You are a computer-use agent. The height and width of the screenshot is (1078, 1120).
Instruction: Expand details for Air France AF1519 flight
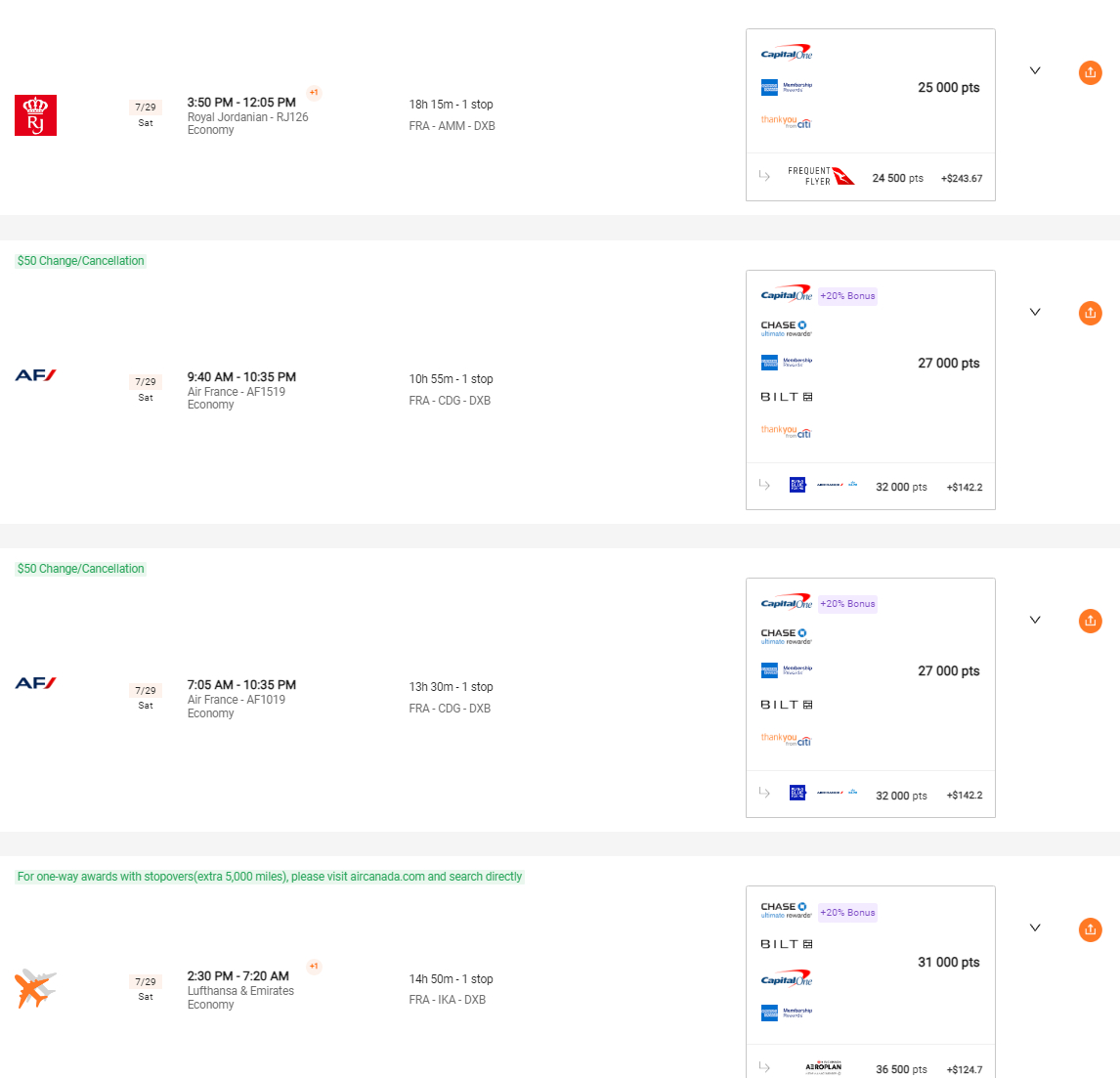coord(1035,312)
